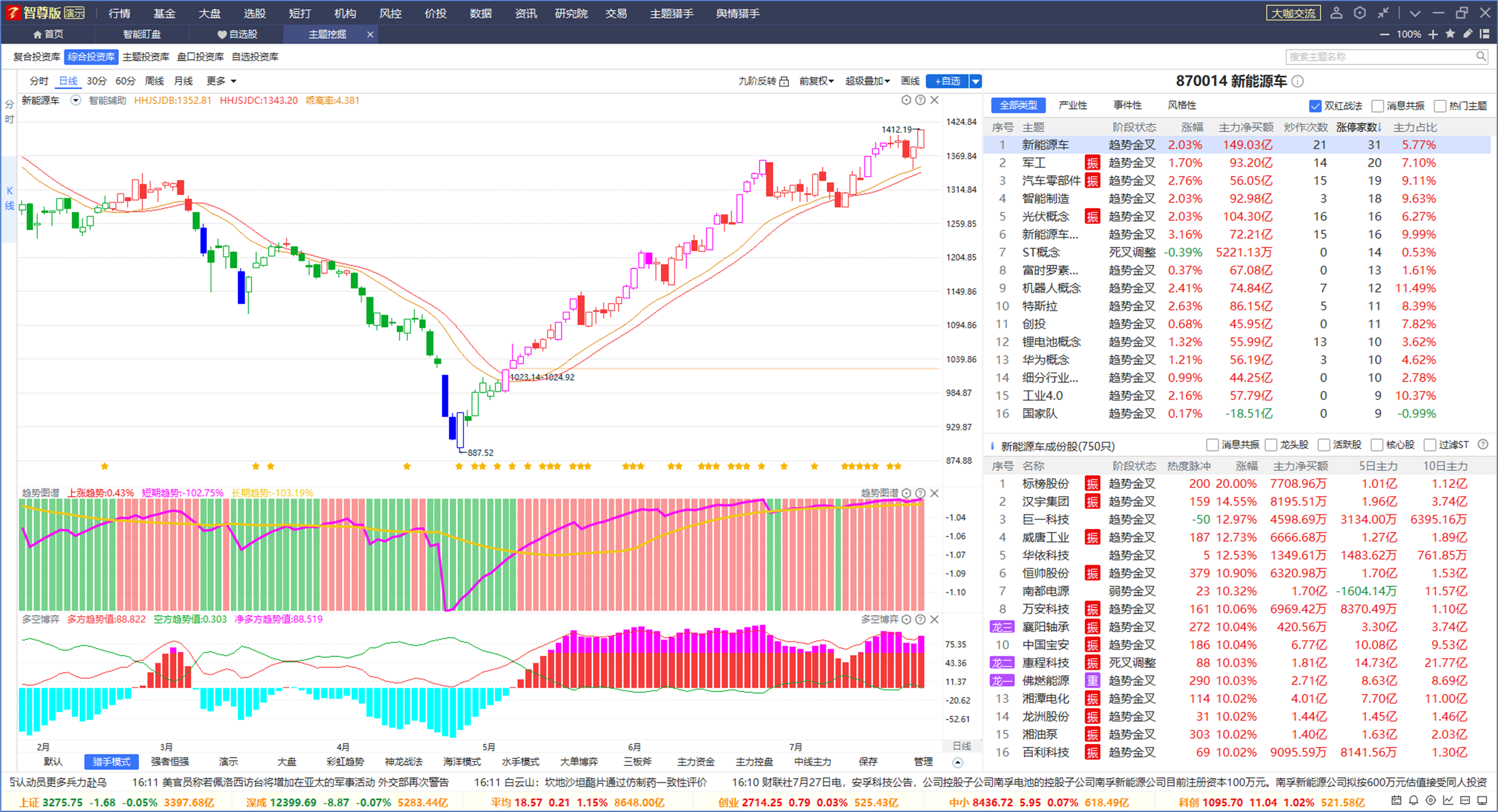
Task: Open dropdown circle next to 新能源车 chart label
Action: (x=76, y=100)
